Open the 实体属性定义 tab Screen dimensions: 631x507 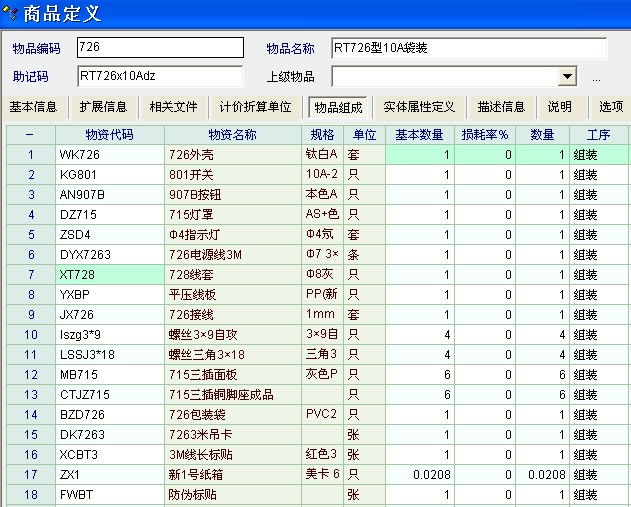tap(419, 107)
